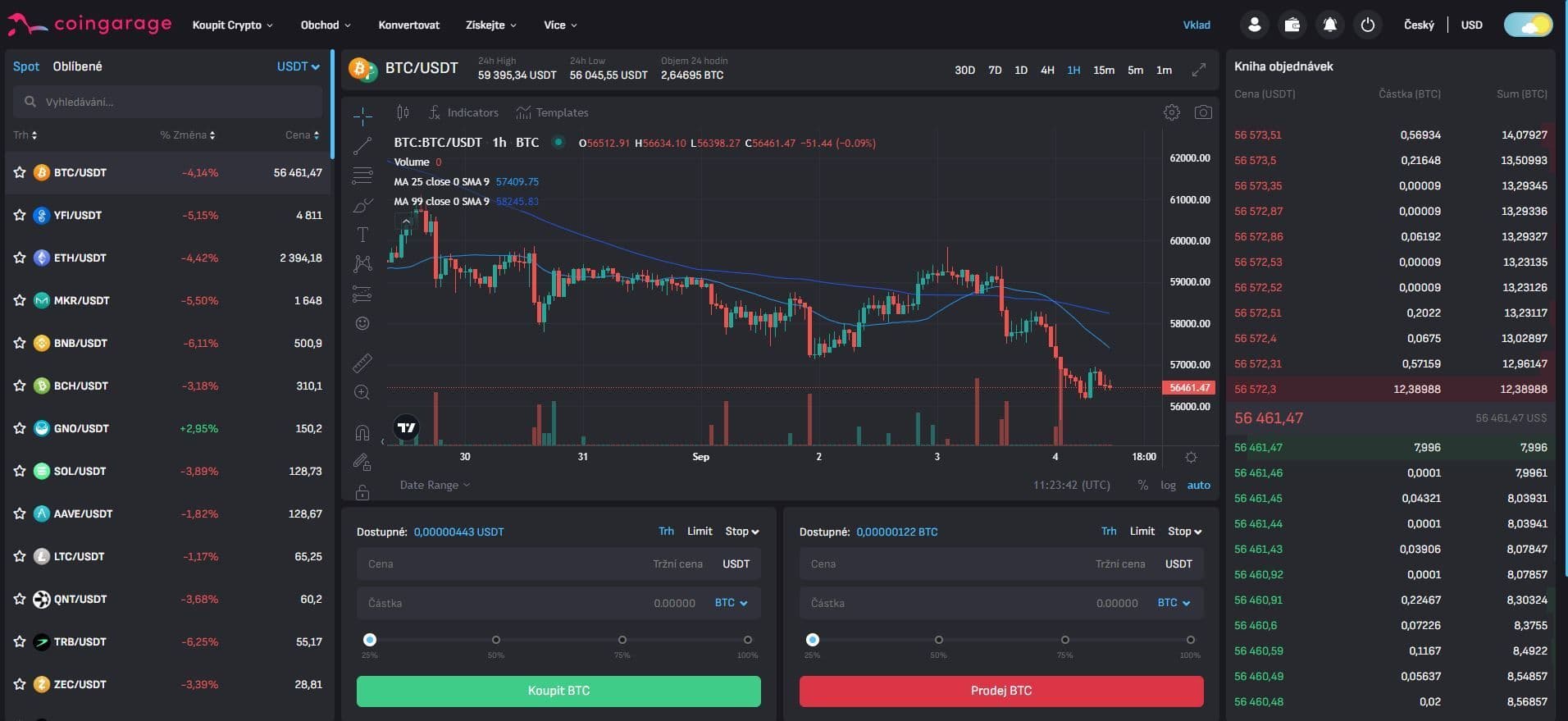
Task: Favorite the ETH/USDT pair star
Action: coord(20,258)
